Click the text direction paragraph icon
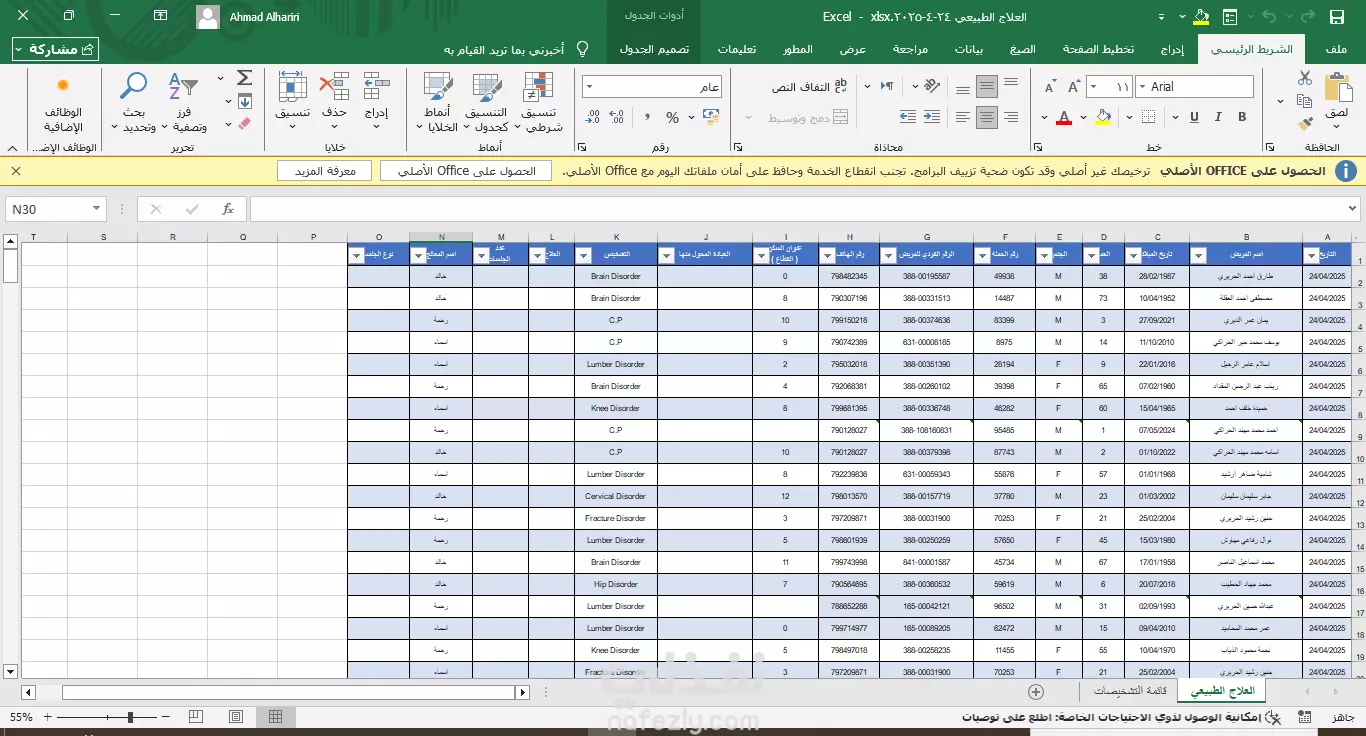The image size is (1366, 736). click(x=887, y=87)
